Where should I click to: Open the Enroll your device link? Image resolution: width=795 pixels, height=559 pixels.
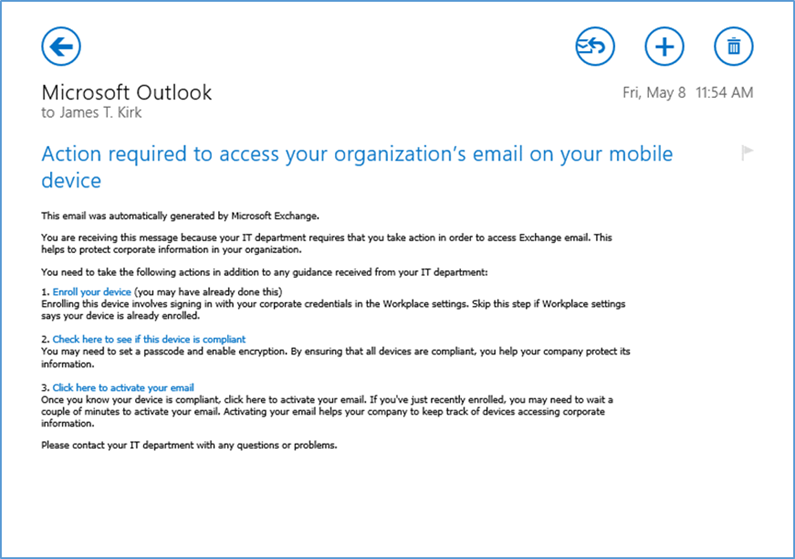tap(92, 292)
